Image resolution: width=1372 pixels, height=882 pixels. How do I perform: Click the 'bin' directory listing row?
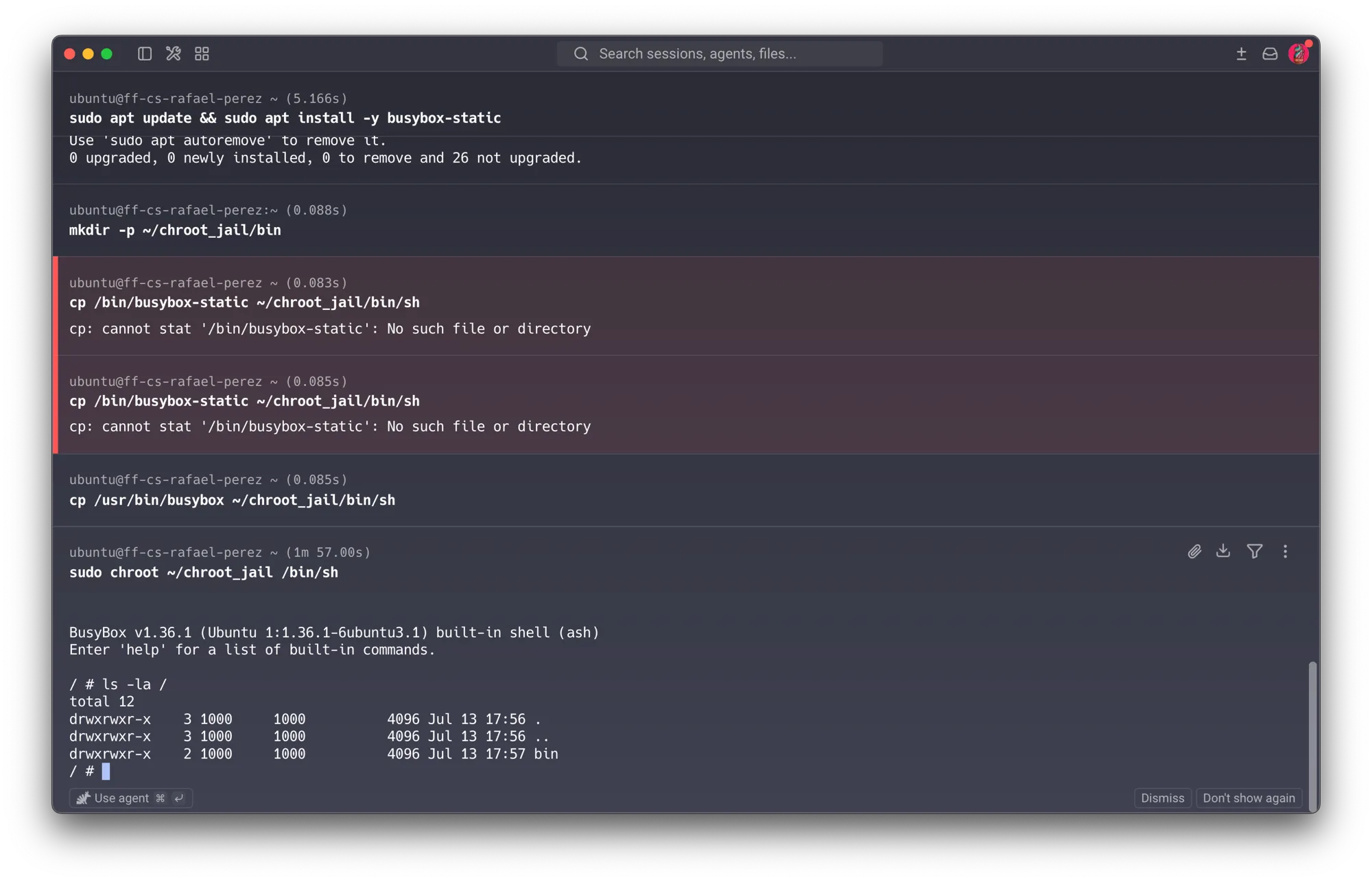pos(314,754)
